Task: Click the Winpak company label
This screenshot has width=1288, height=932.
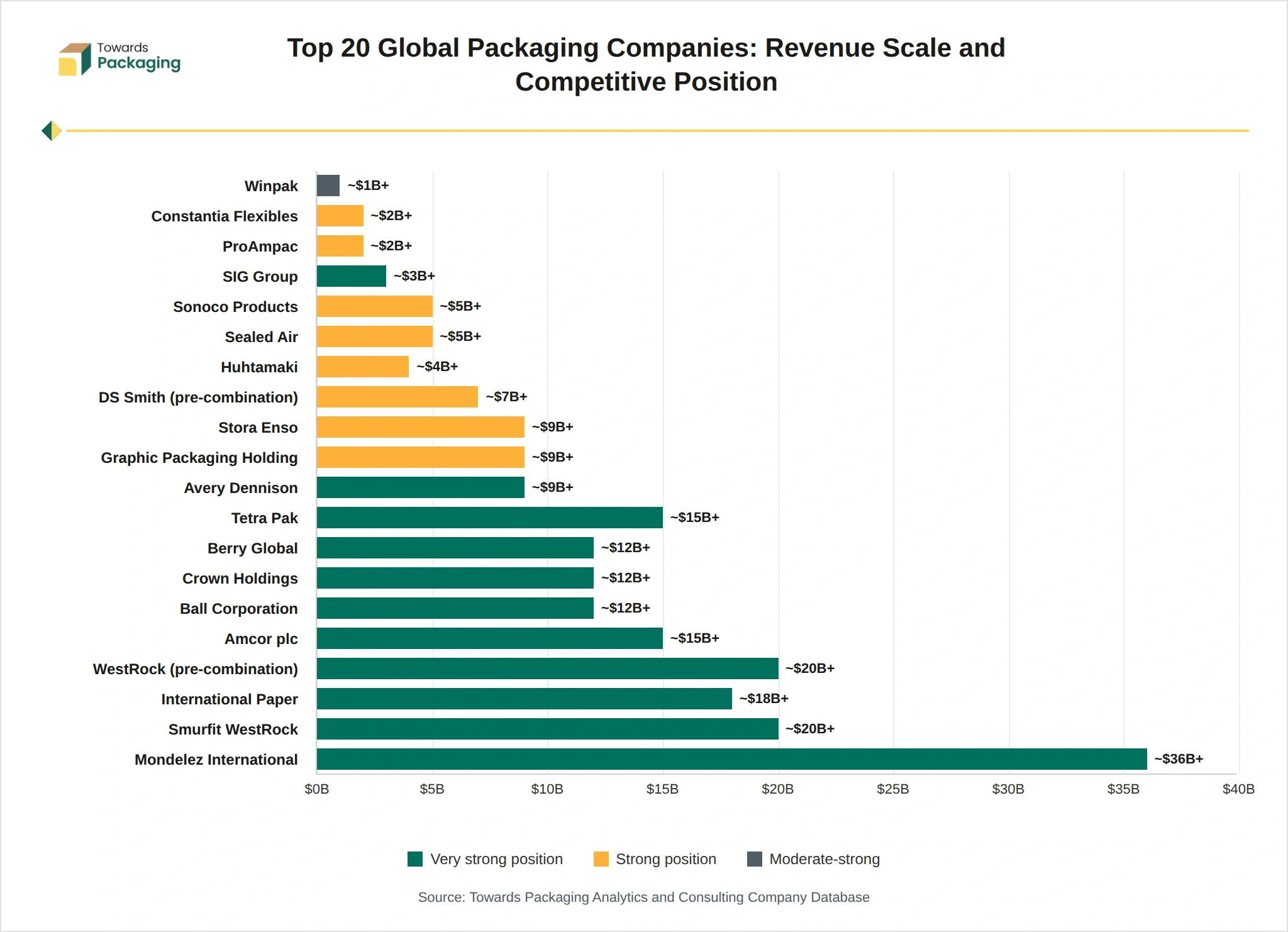Action: pyautogui.click(x=271, y=186)
